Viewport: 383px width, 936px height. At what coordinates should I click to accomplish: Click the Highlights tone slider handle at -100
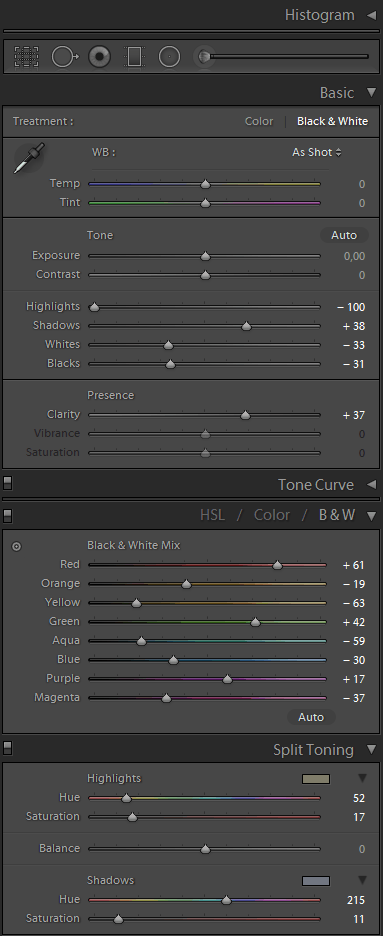coord(94,307)
